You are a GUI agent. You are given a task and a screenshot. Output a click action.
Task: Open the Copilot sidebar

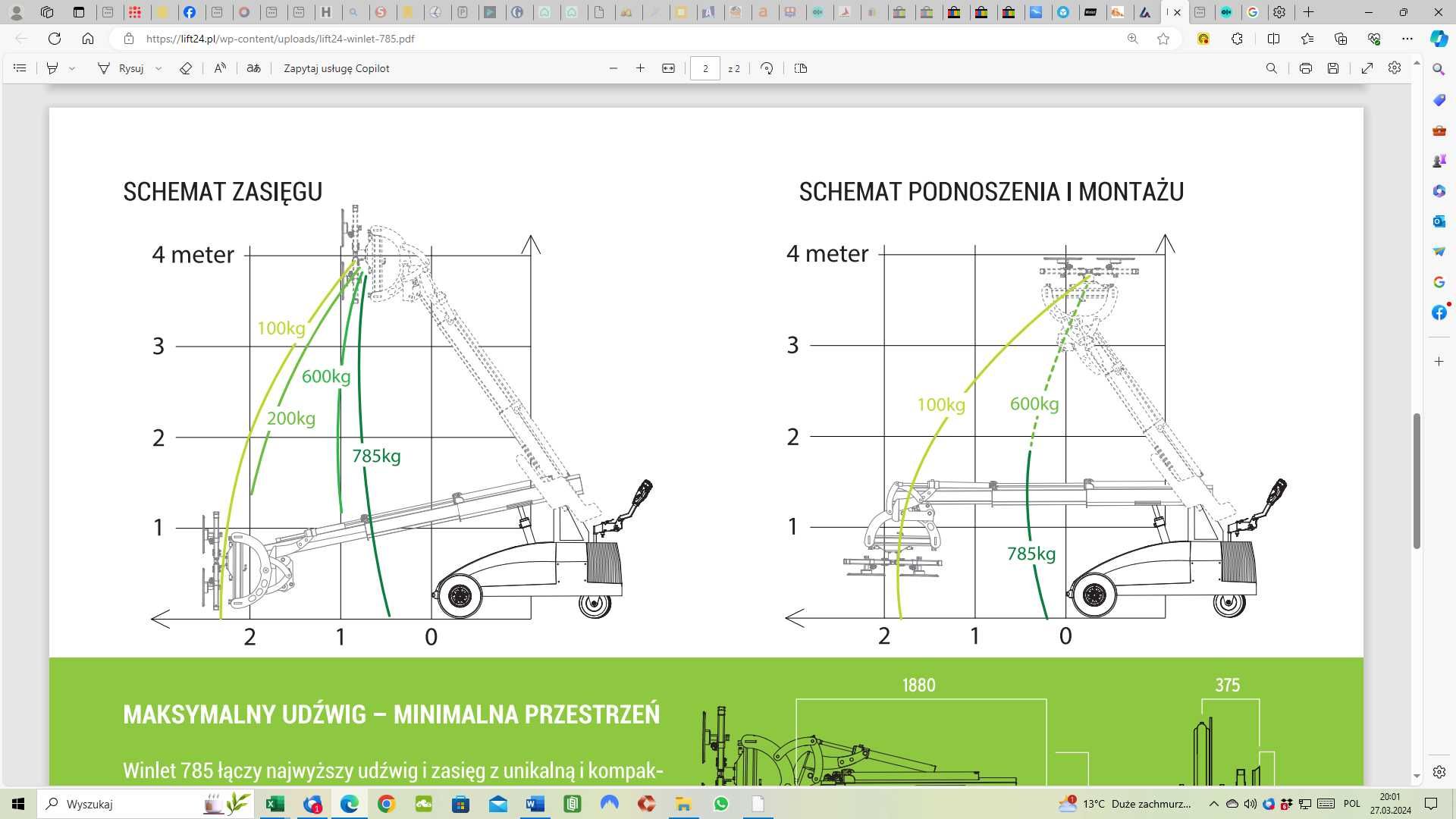coord(1439,39)
